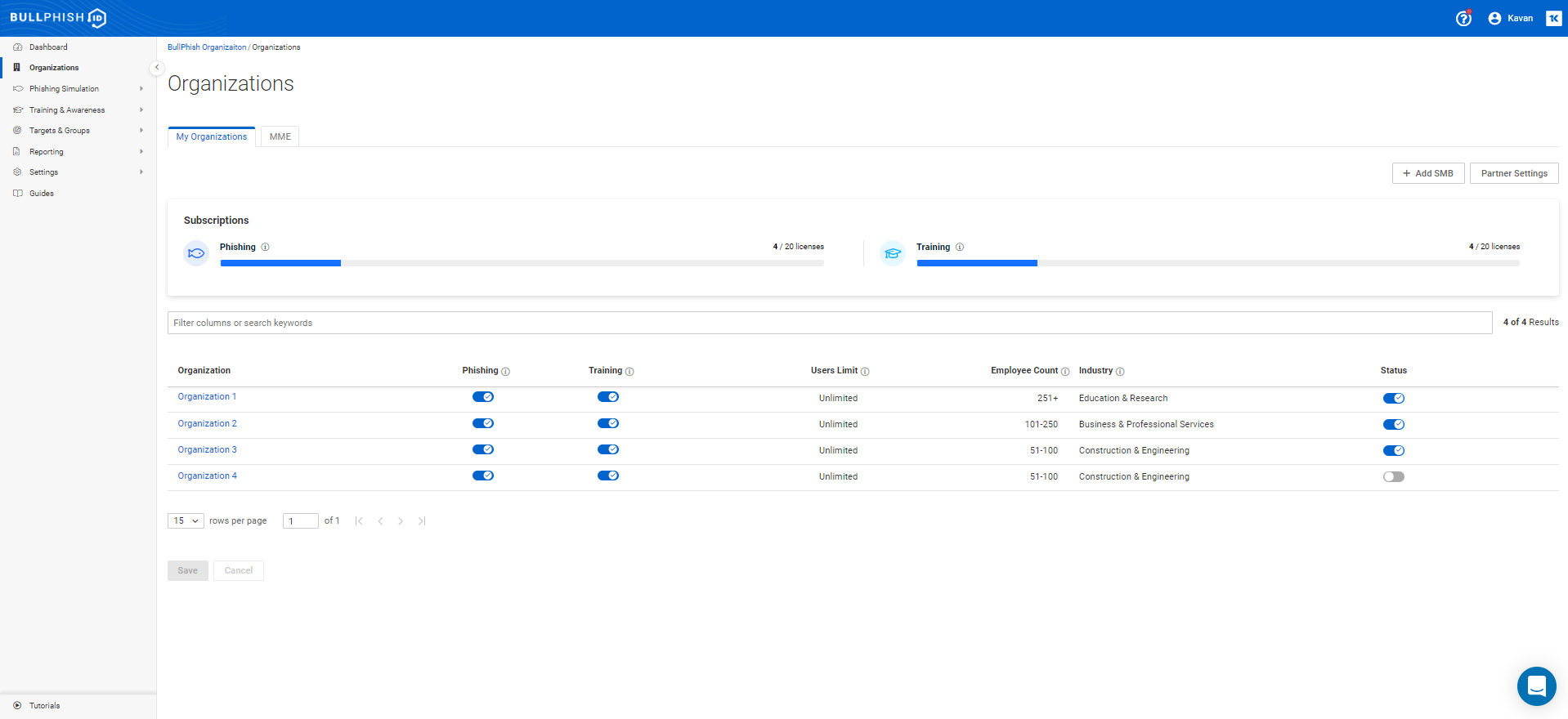Open the help question mark icon

tap(1463, 18)
